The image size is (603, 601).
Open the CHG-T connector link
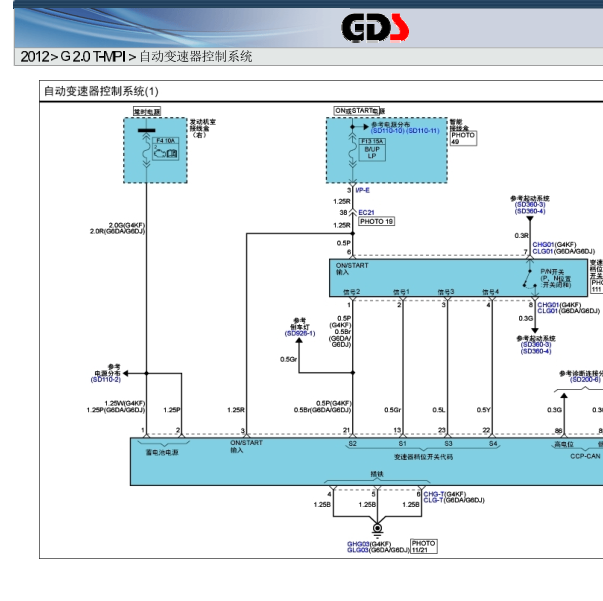434,494
